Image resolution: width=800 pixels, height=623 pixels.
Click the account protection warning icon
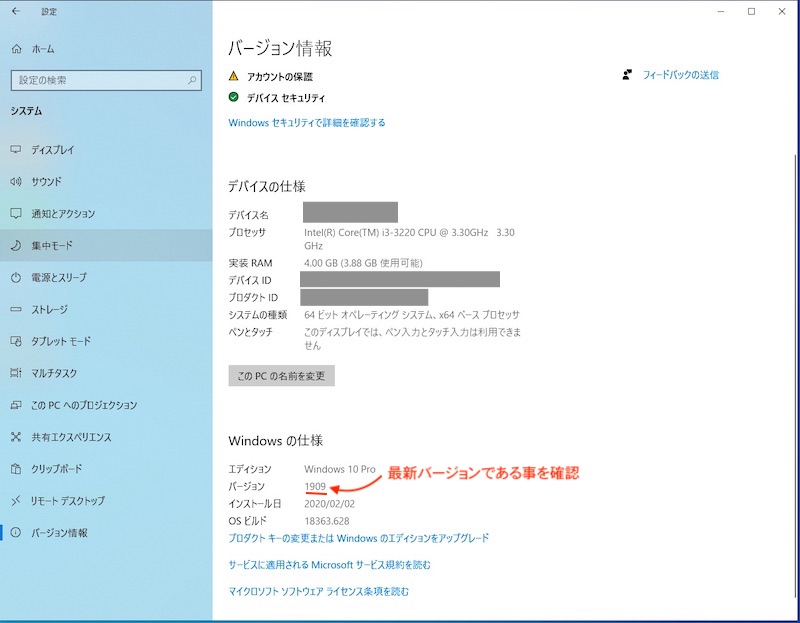click(234, 76)
